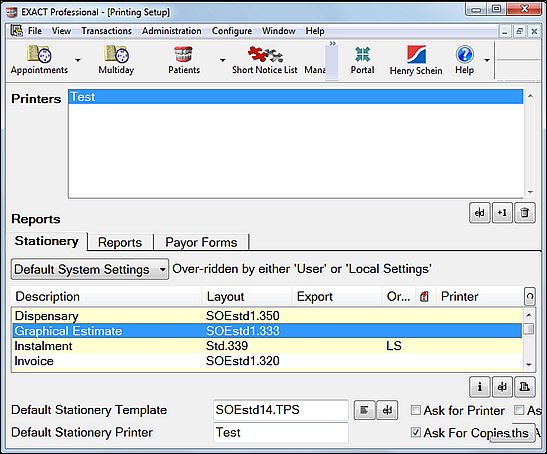Toggle Ask for Printer checkbox
Screen dimensions: 547x454
415,410
